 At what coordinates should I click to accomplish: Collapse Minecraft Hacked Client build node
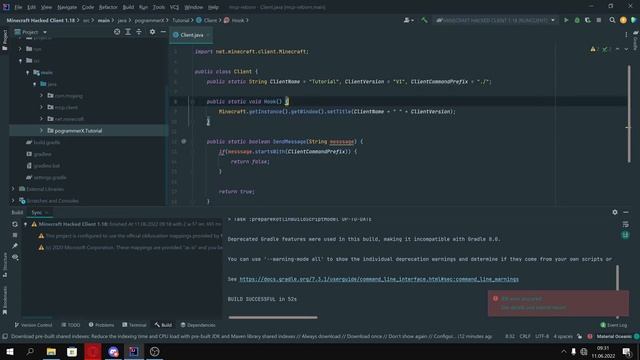[25, 224]
